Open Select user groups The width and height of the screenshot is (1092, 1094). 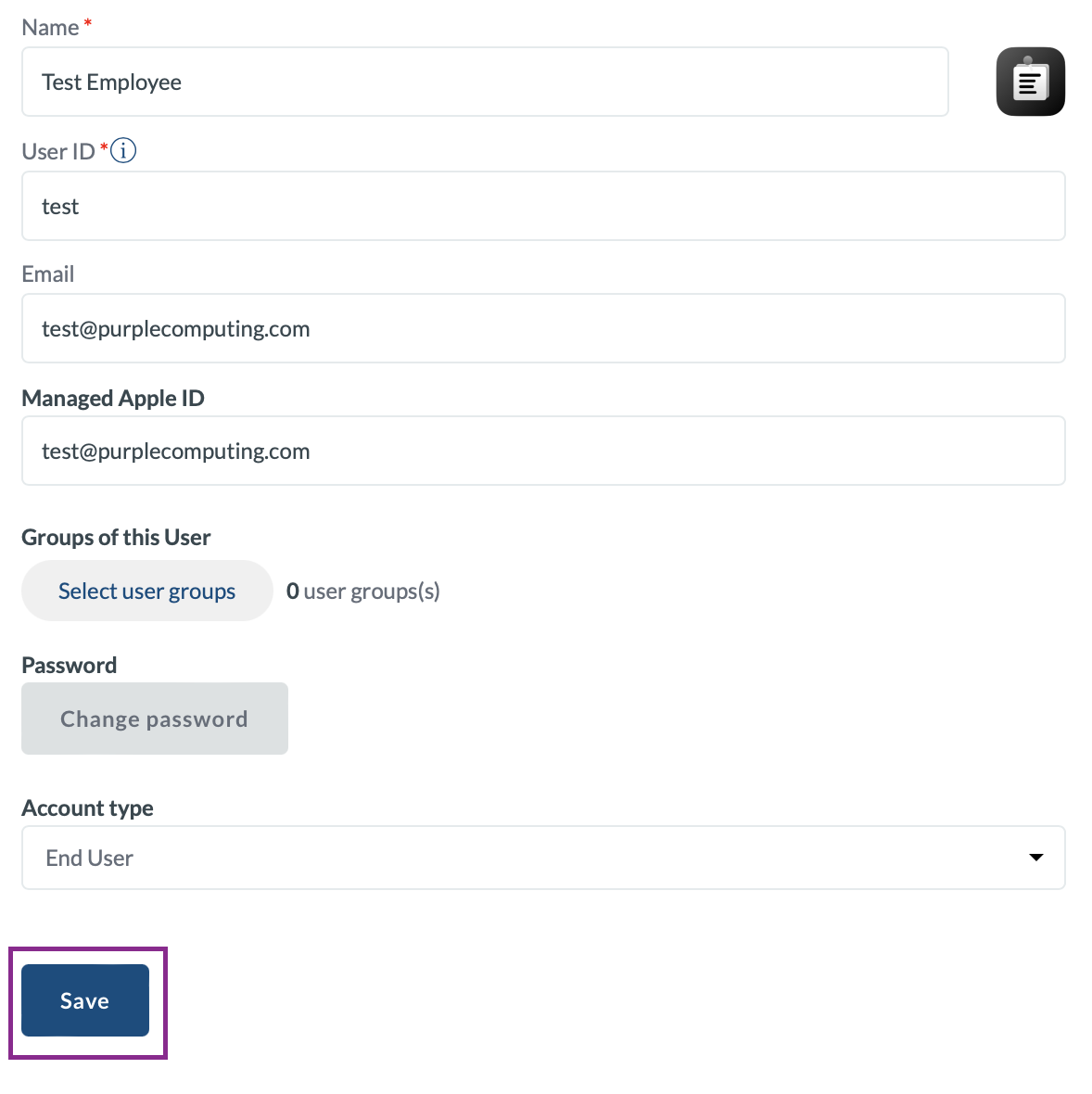(x=146, y=591)
